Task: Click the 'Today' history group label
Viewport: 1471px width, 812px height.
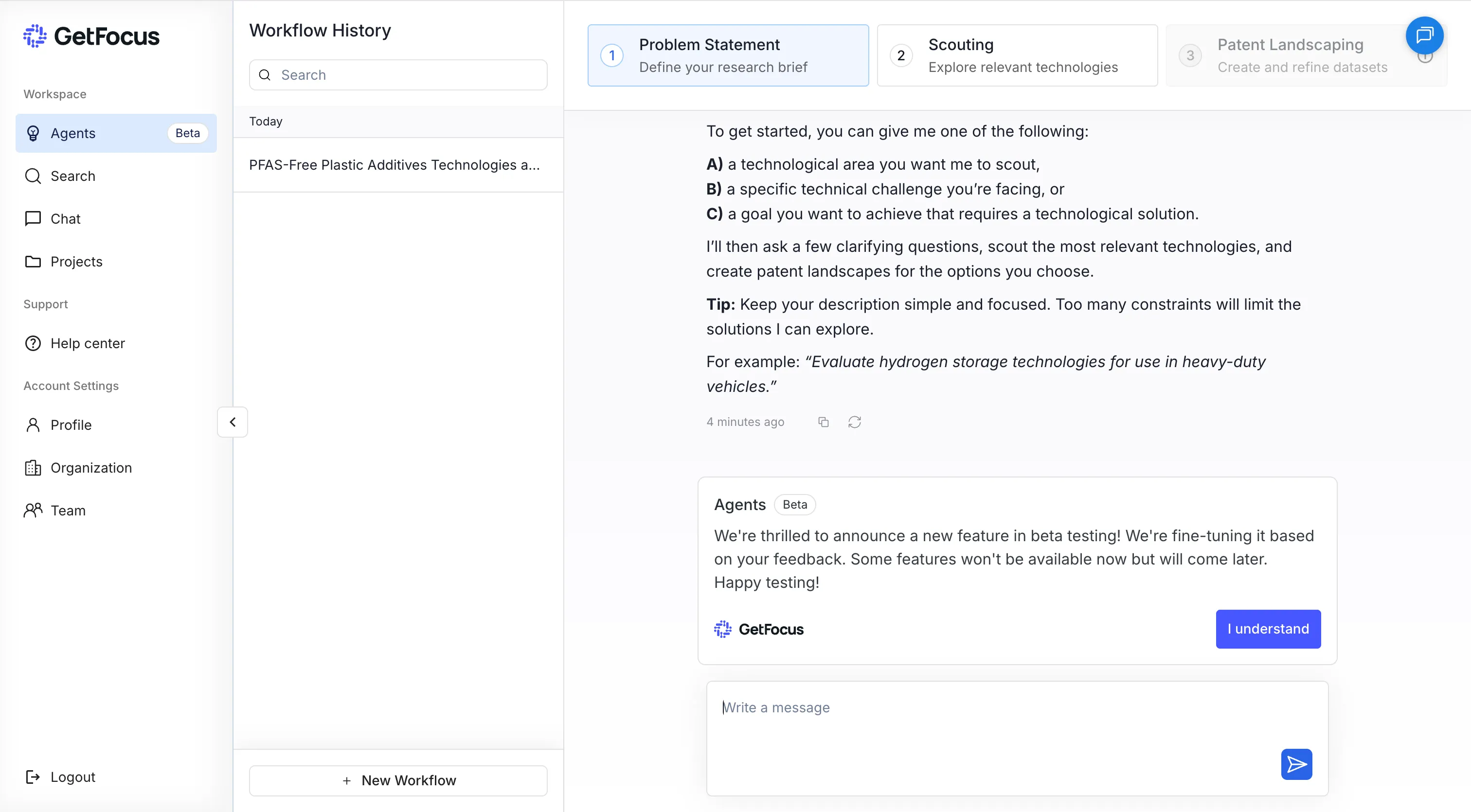Action: [266, 122]
